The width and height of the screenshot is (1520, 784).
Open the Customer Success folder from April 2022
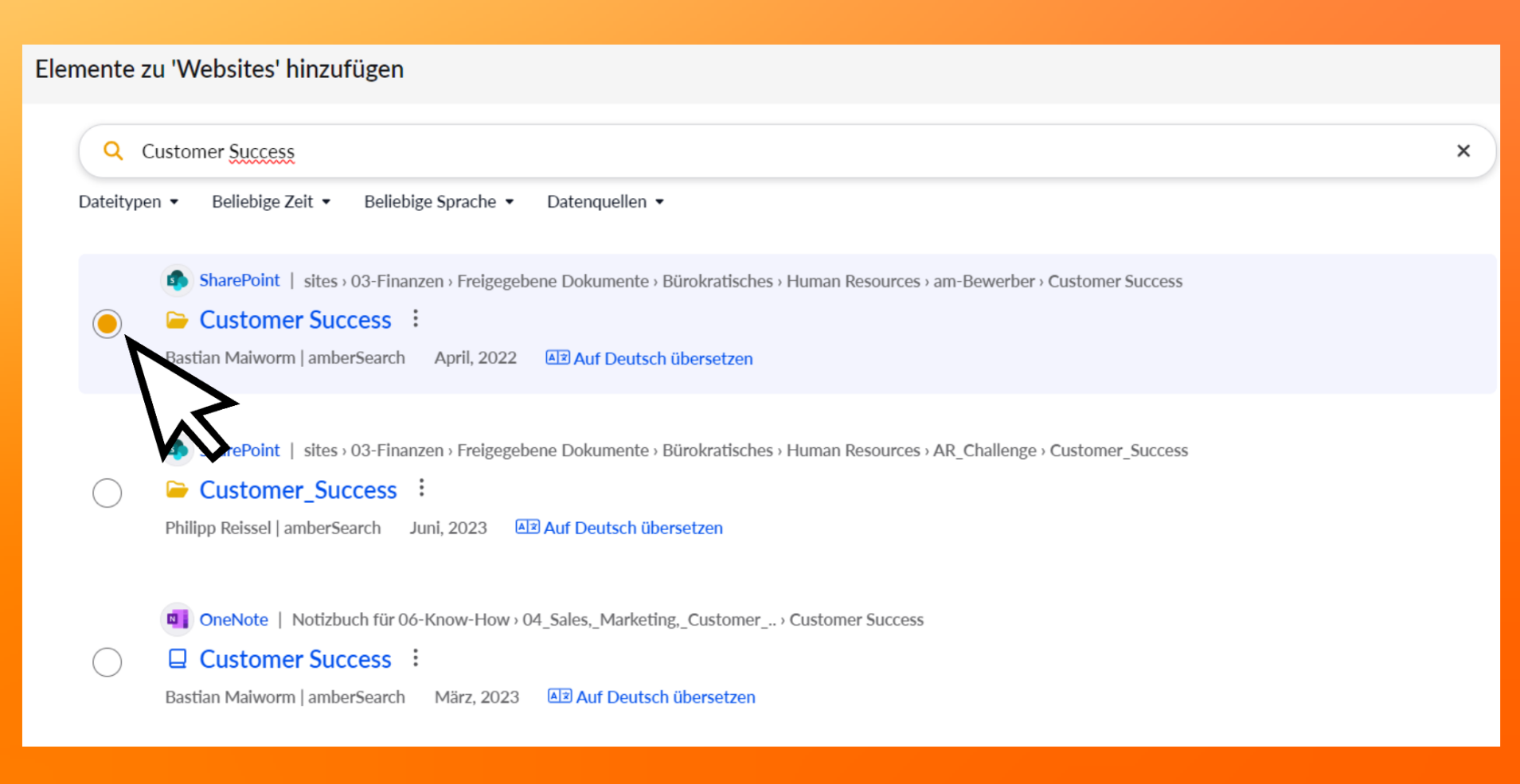[295, 320]
